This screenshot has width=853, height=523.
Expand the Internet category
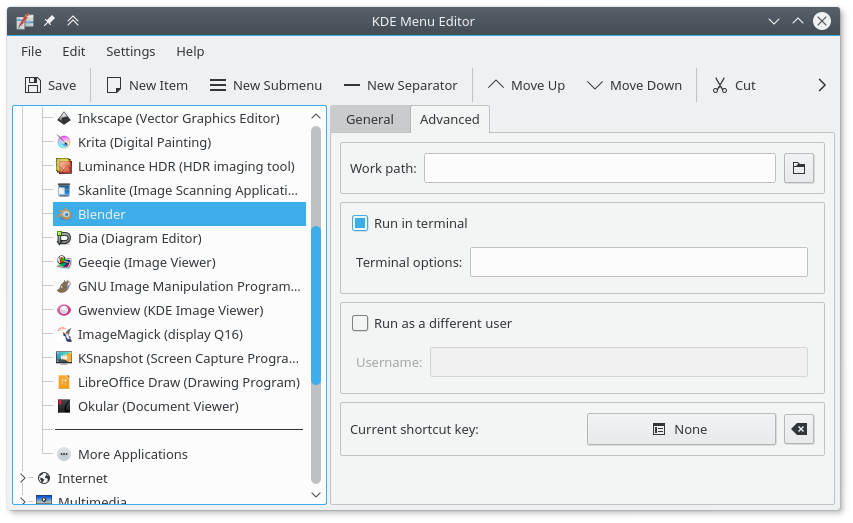coord(23,478)
